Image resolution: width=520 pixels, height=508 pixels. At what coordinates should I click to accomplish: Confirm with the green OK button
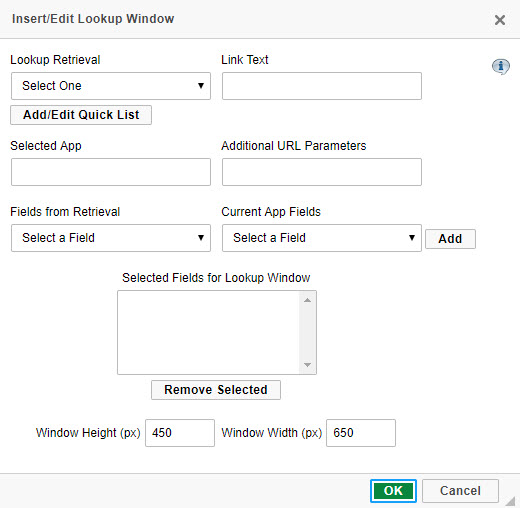393,491
